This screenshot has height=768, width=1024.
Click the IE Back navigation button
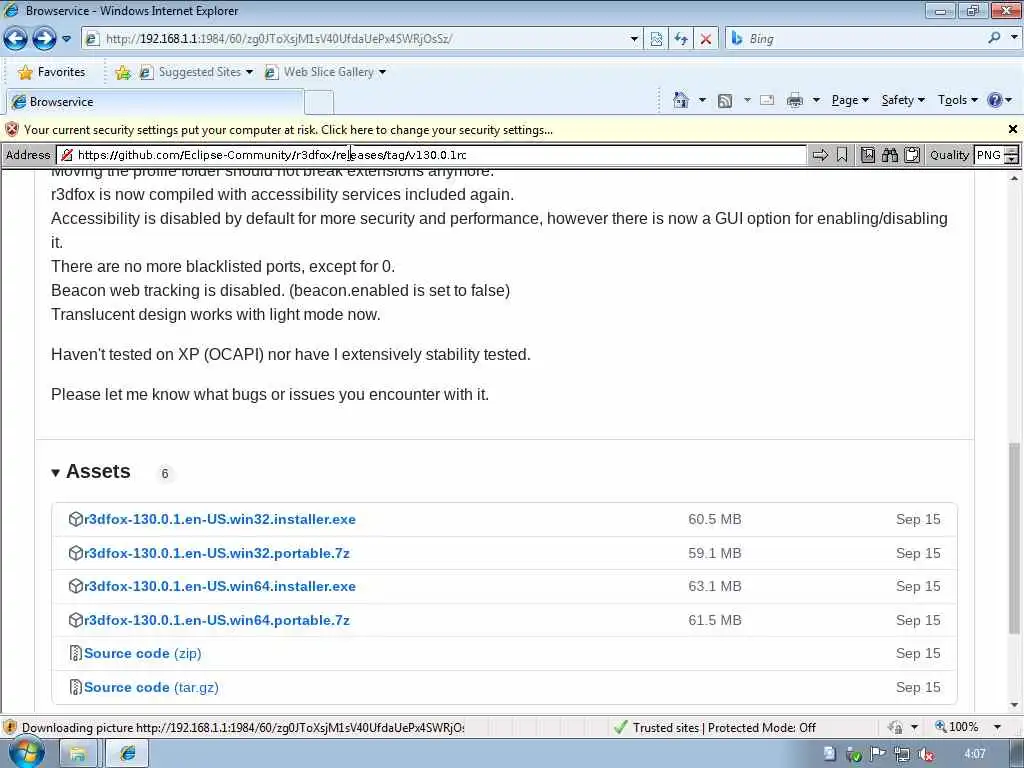click(x=16, y=39)
